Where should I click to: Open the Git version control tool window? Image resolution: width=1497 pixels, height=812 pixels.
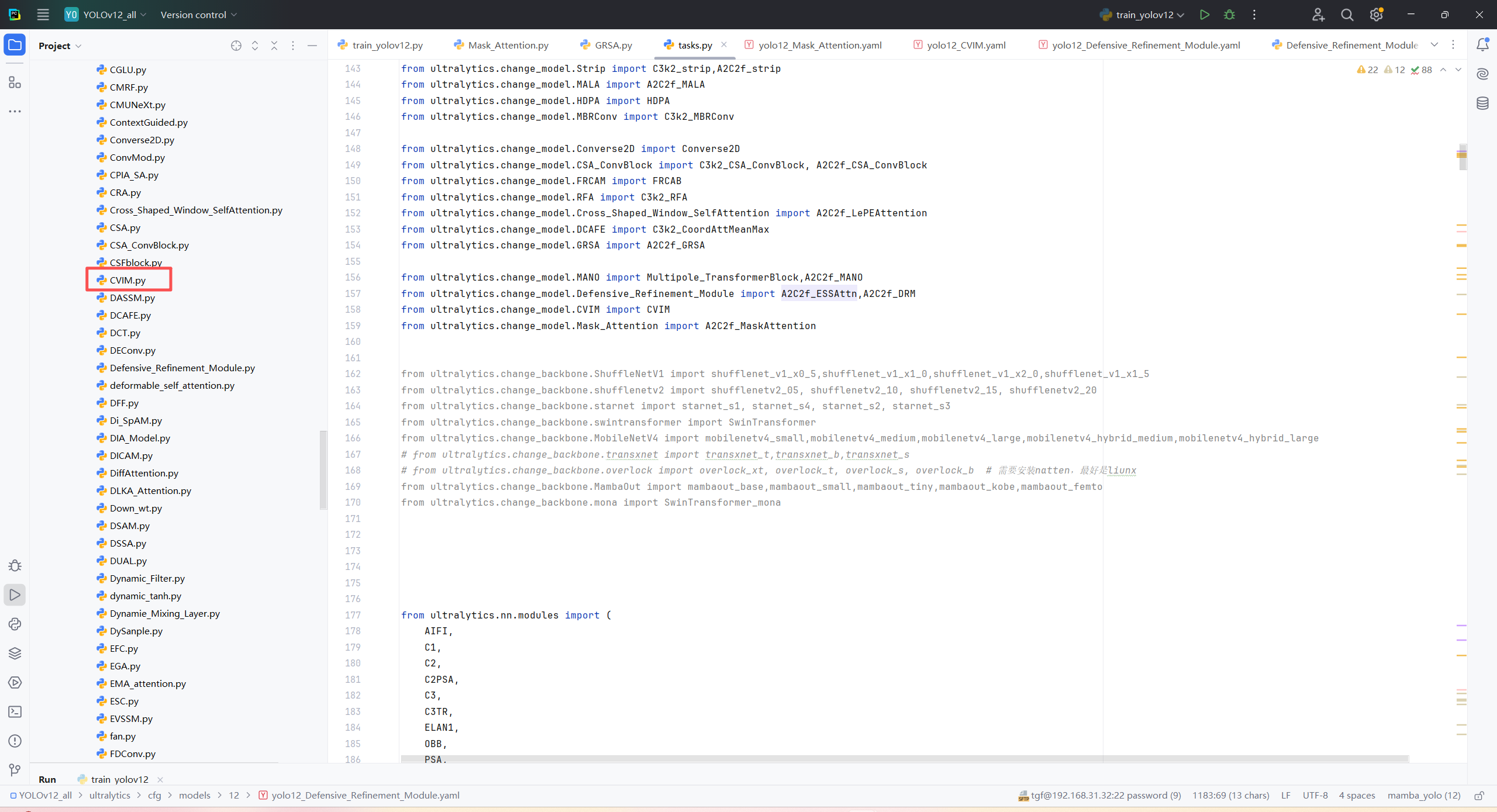coord(15,770)
